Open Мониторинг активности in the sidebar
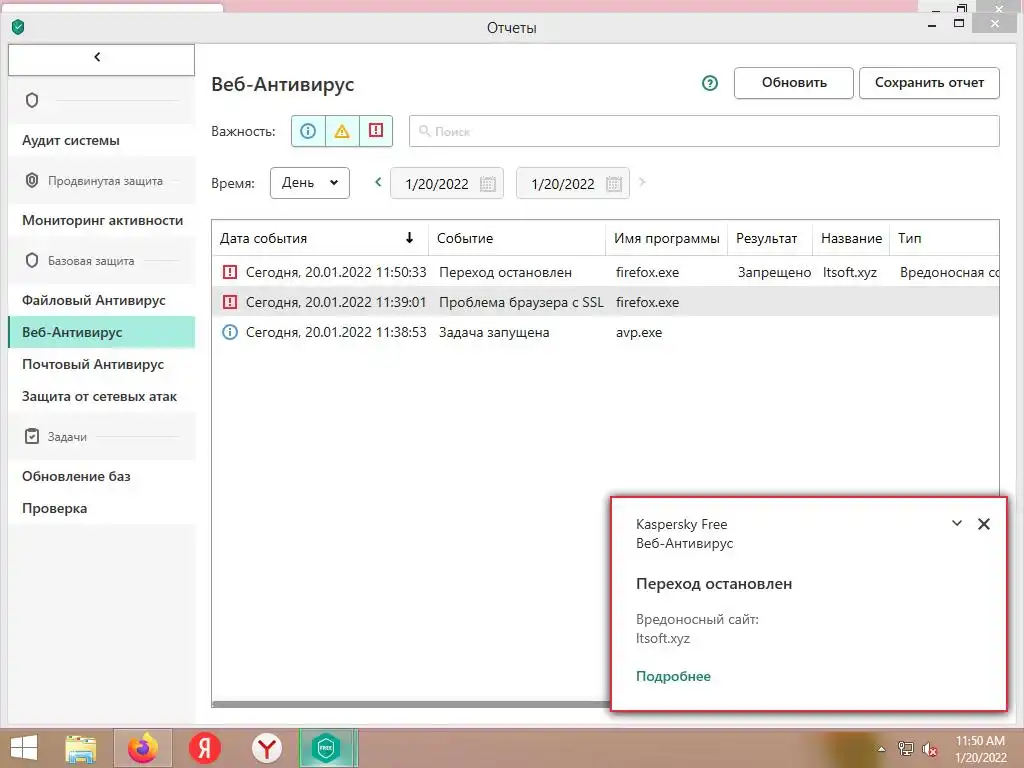Image resolution: width=1024 pixels, height=768 pixels. click(x=101, y=220)
